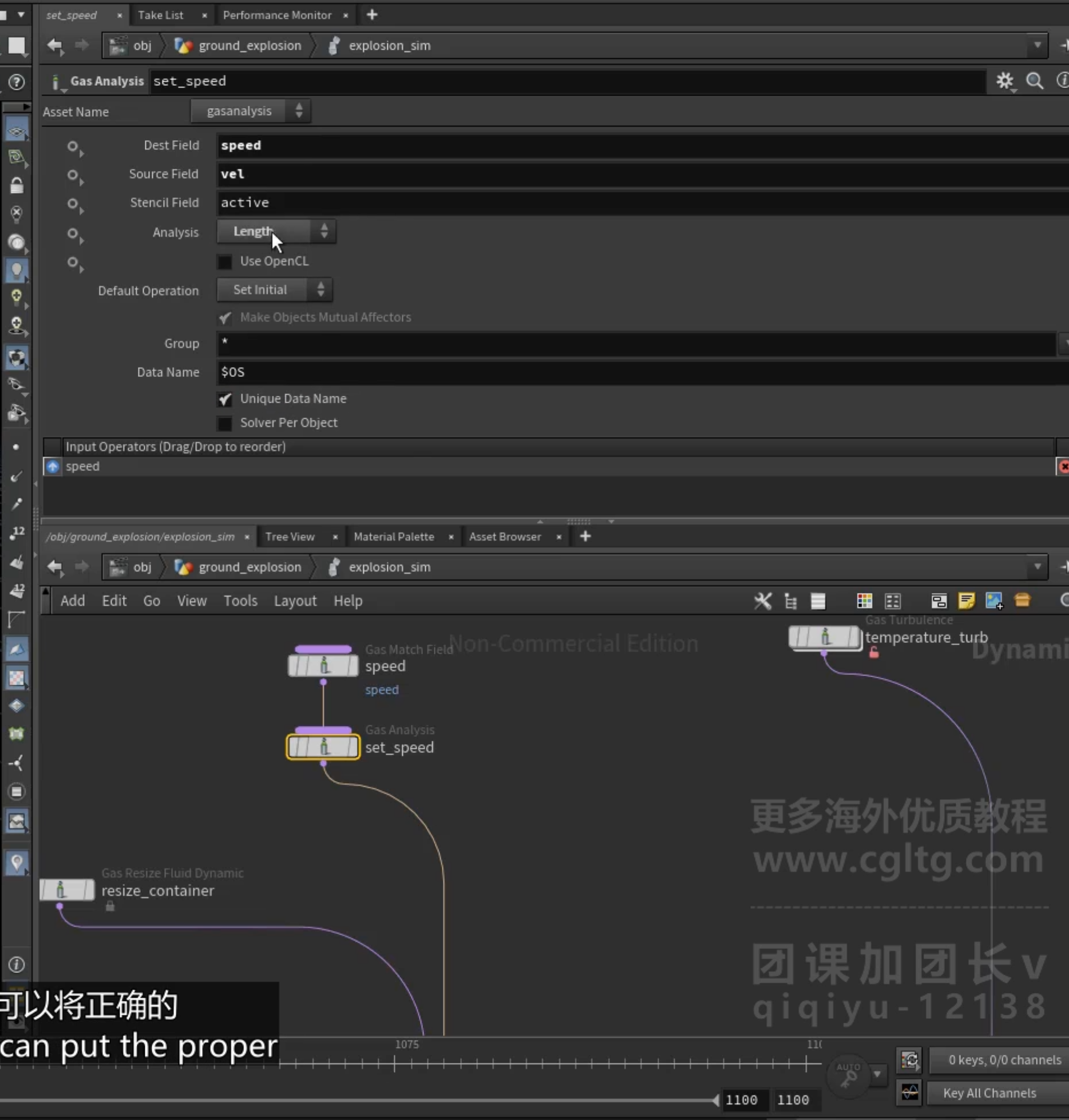
Task: Enable Solver Per Object checkbox
Action: [x=225, y=423]
